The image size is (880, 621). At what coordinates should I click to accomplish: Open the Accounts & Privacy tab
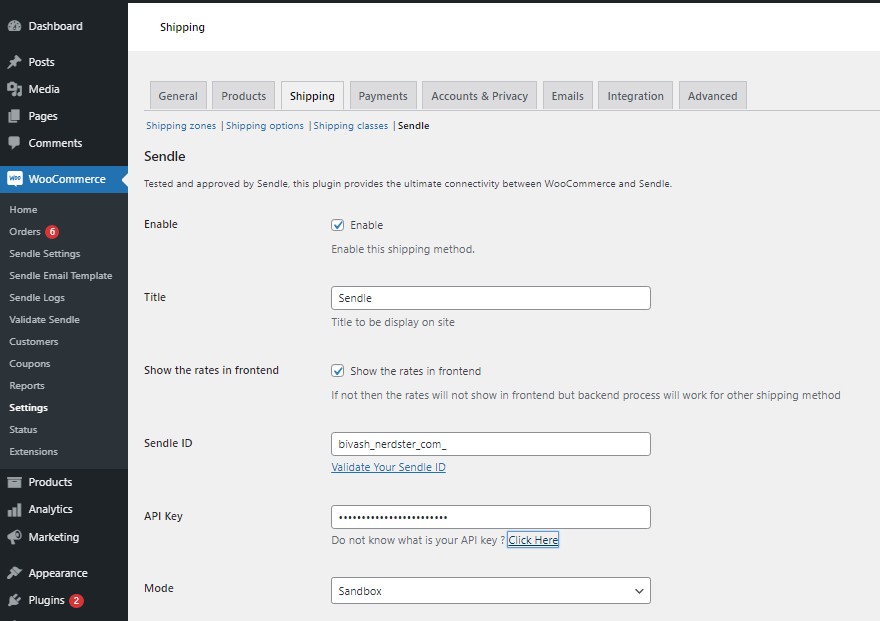click(x=479, y=96)
